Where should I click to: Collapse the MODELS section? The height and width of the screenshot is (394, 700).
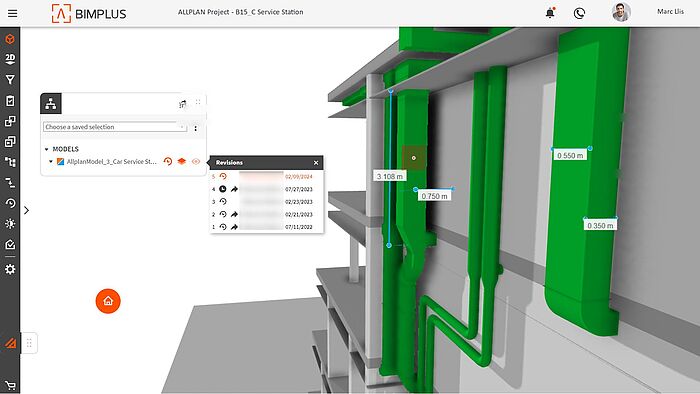coord(46,149)
